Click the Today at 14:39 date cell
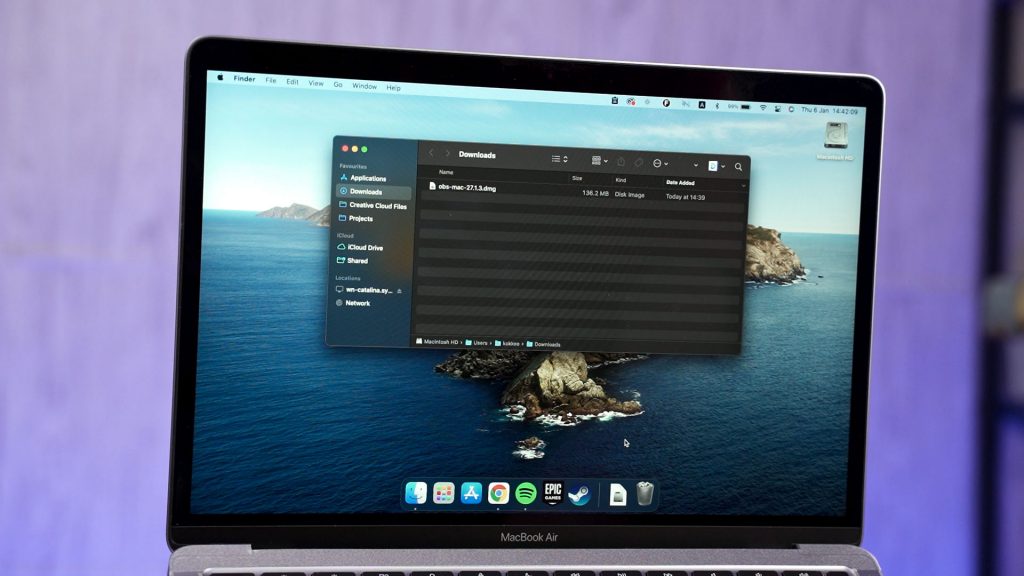 [x=685, y=197]
